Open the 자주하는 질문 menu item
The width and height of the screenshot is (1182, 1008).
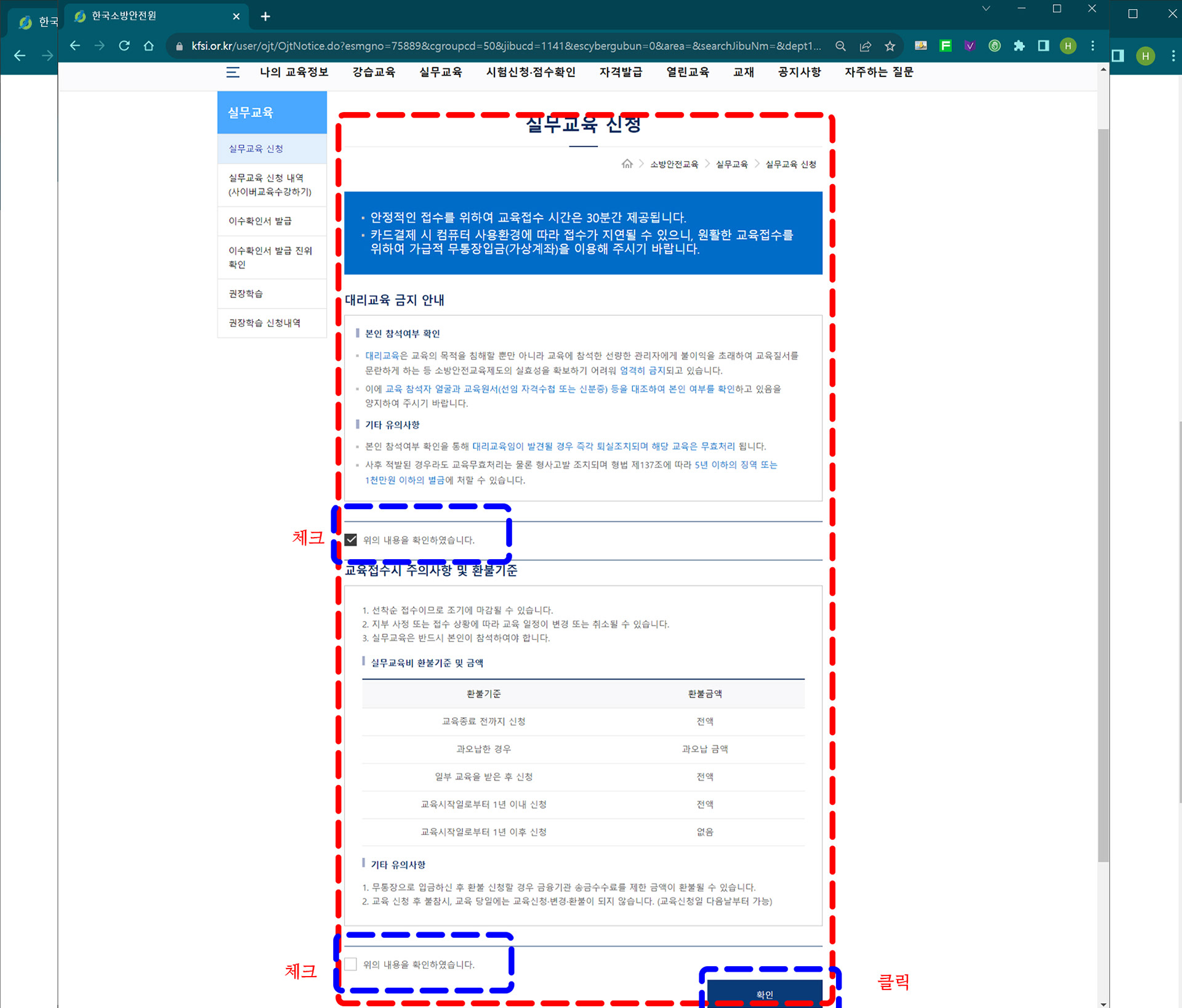pyautogui.click(x=878, y=72)
